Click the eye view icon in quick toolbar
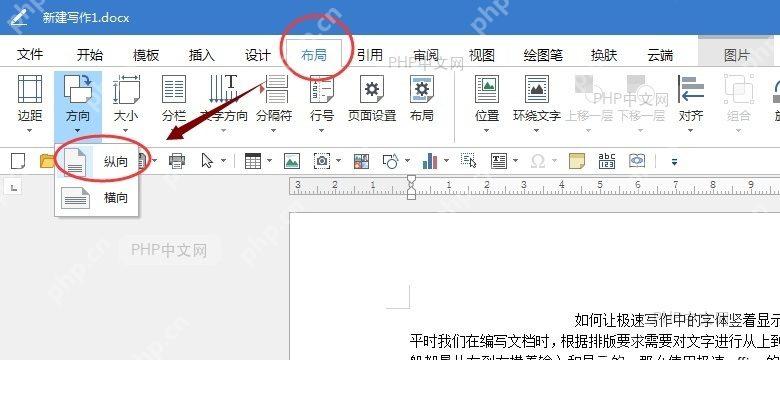780x420 pixels. tap(637, 161)
